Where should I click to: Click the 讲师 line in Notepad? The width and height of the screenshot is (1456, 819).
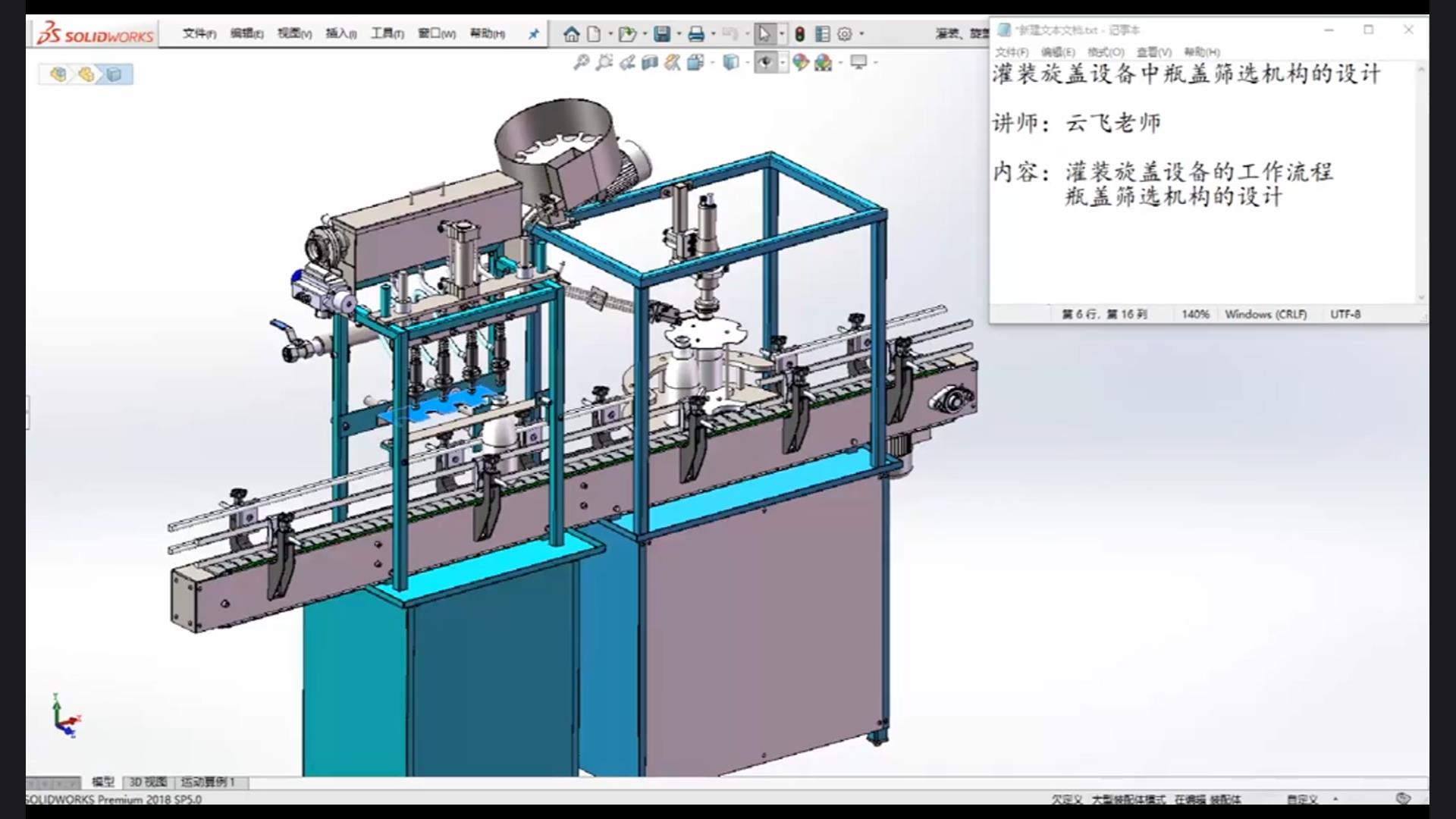pyautogui.click(x=1077, y=123)
